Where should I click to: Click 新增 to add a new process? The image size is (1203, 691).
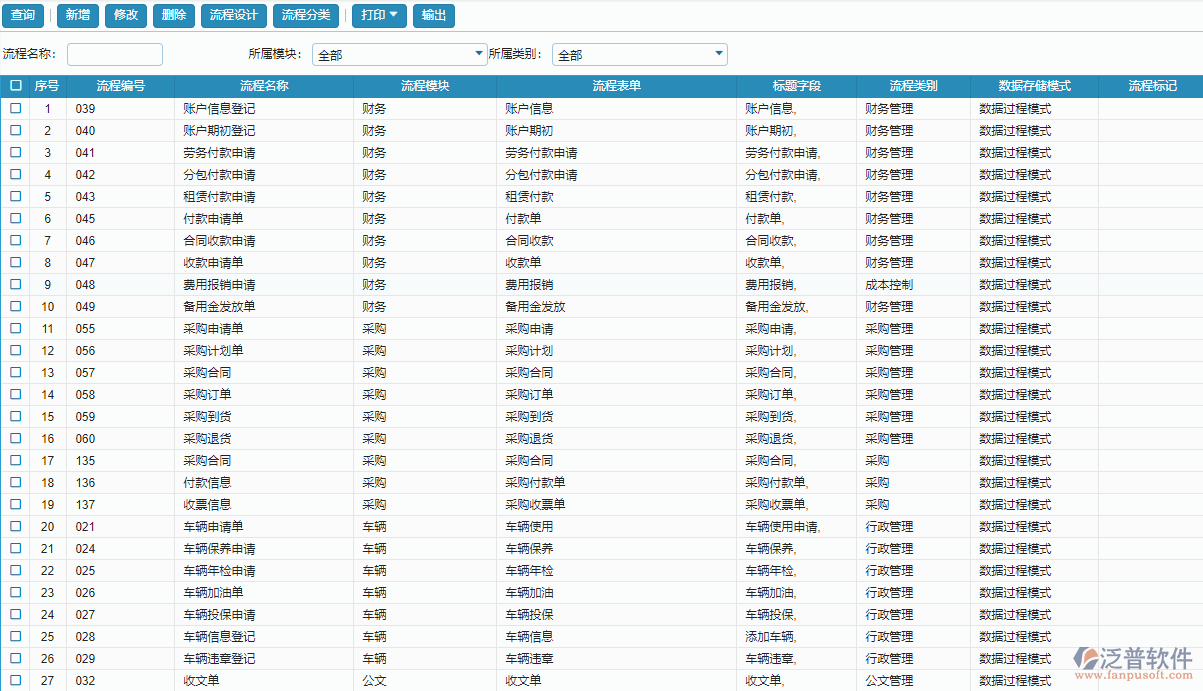76,15
